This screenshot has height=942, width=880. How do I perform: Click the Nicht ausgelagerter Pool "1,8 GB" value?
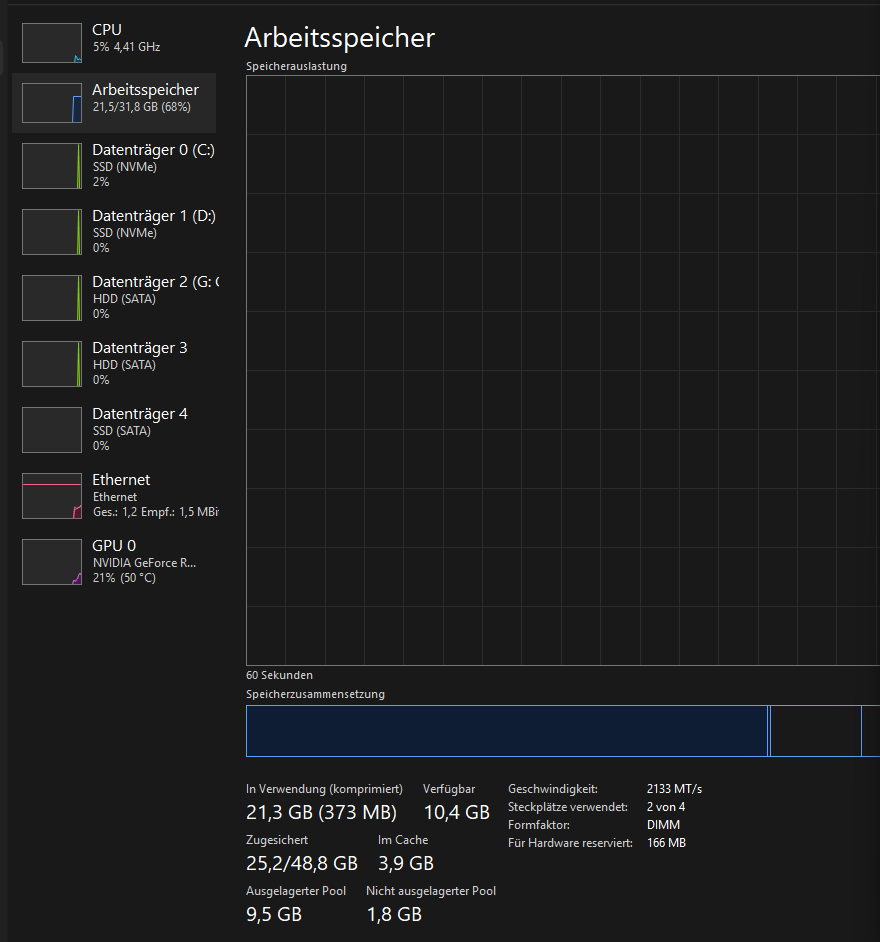pyautogui.click(x=395, y=914)
